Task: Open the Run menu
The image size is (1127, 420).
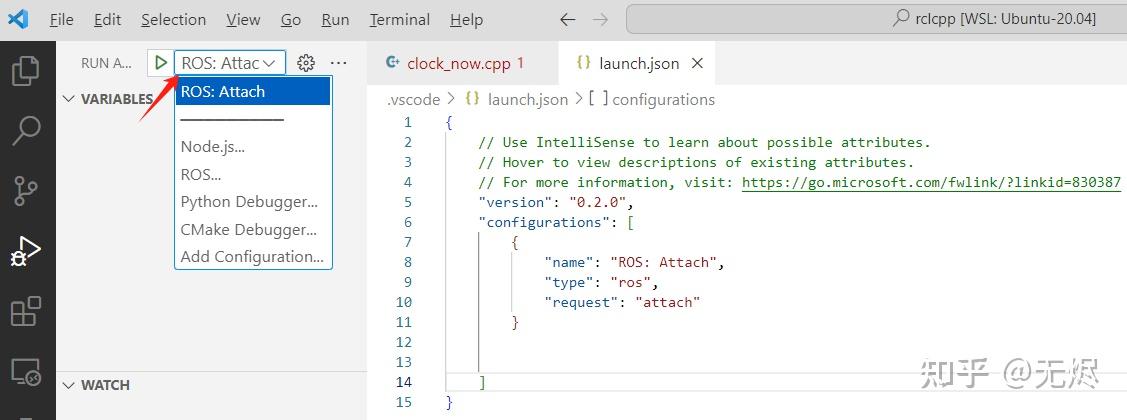Action: pyautogui.click(x=335, y=19)
